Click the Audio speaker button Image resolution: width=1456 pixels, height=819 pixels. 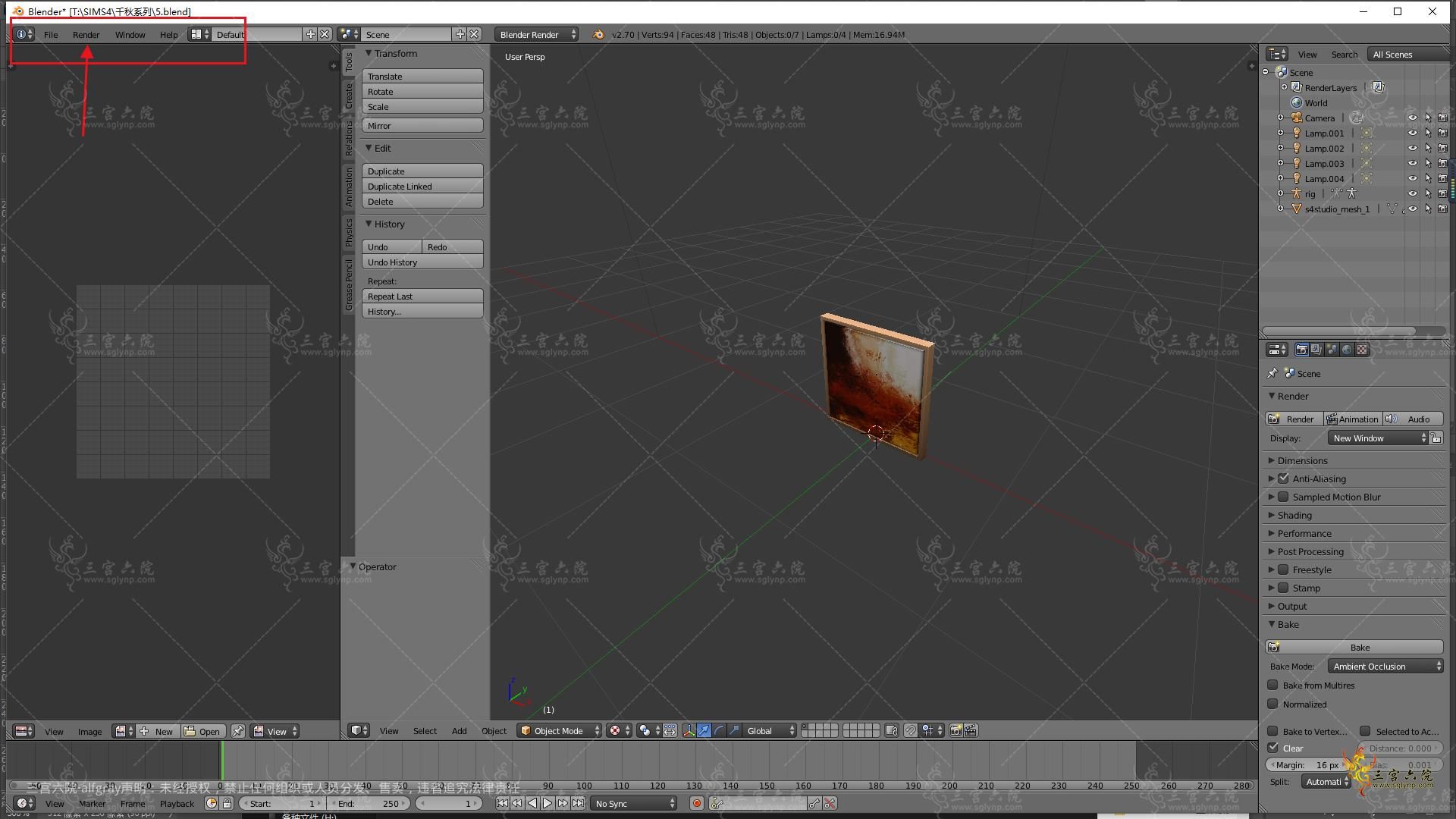[1413, 419]
